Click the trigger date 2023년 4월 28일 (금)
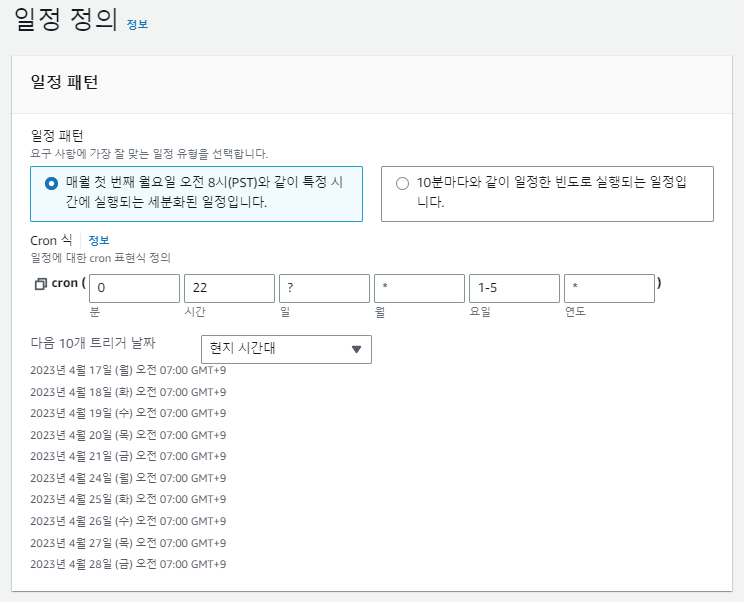 pos(128,565)
